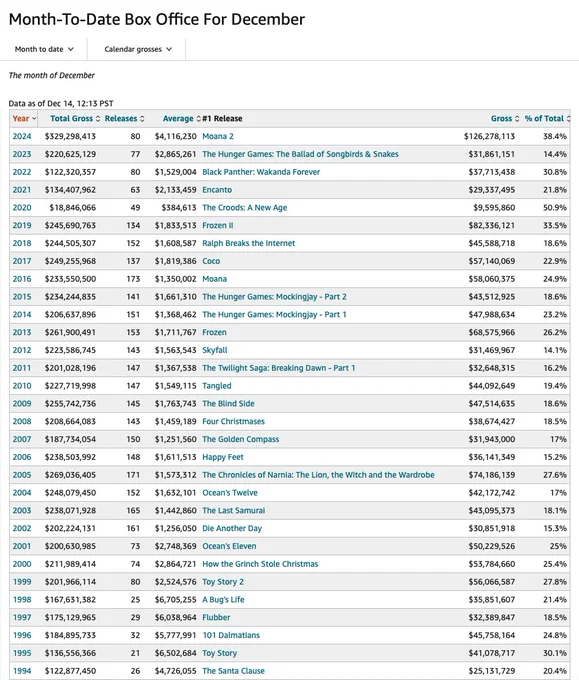Open the 101 Dalmatians link
579x680 pixels.
[x=231, y=635]
